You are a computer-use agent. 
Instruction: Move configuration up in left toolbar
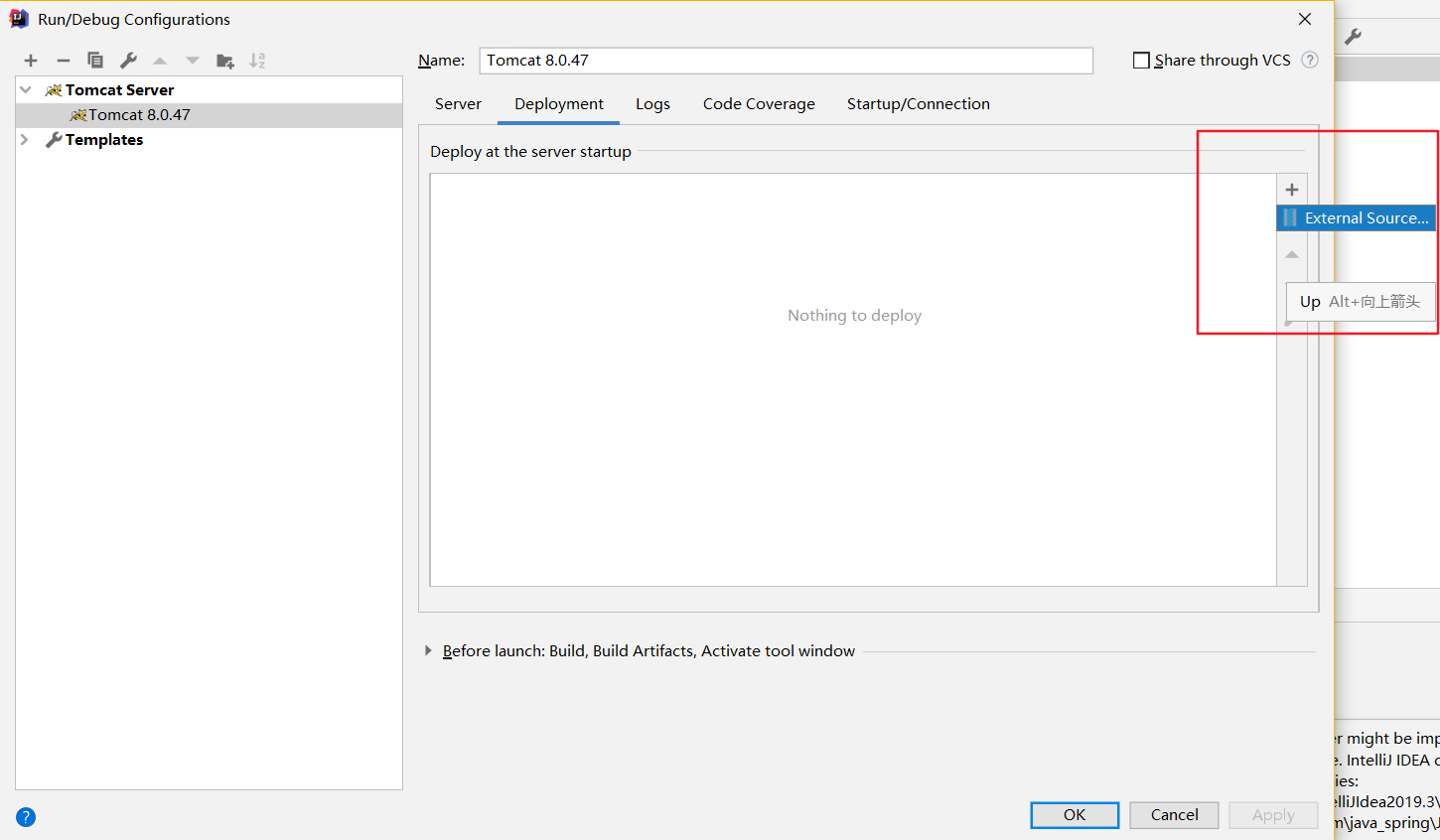click(160, 61)
